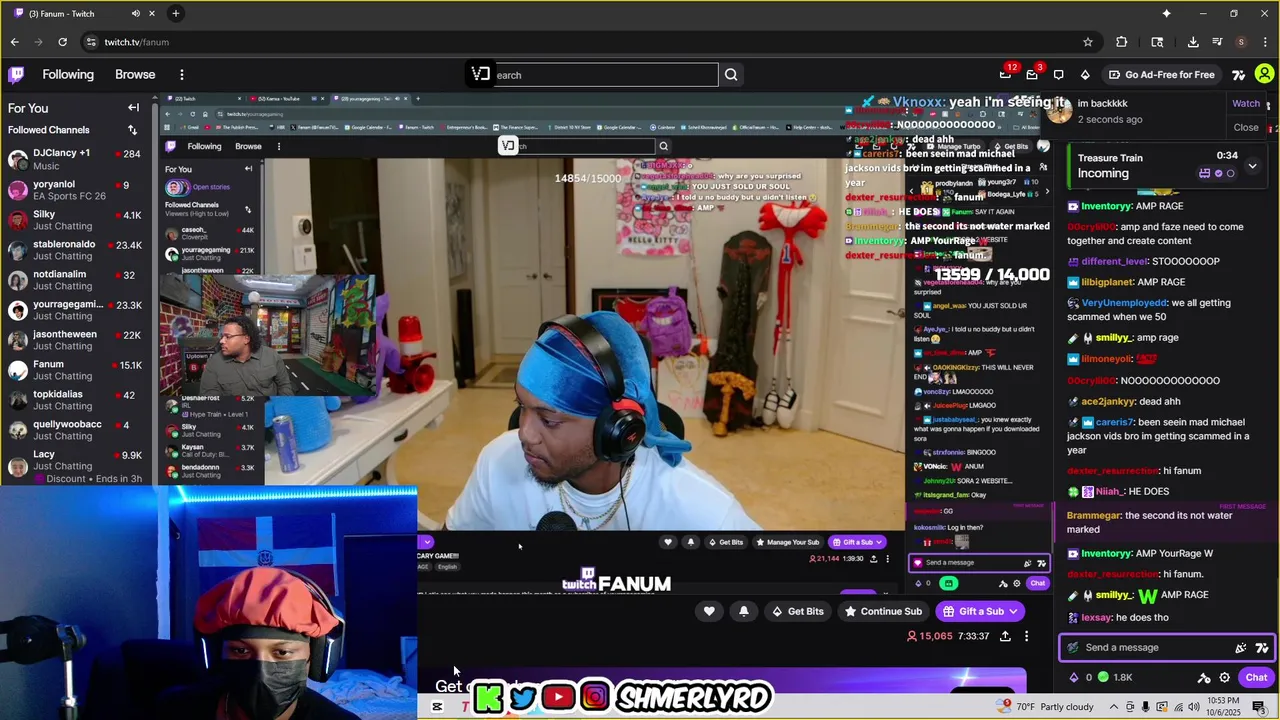Open the Twitch notifications inbox
This screenshot has height=720, width=1280.
[1032, 74]
